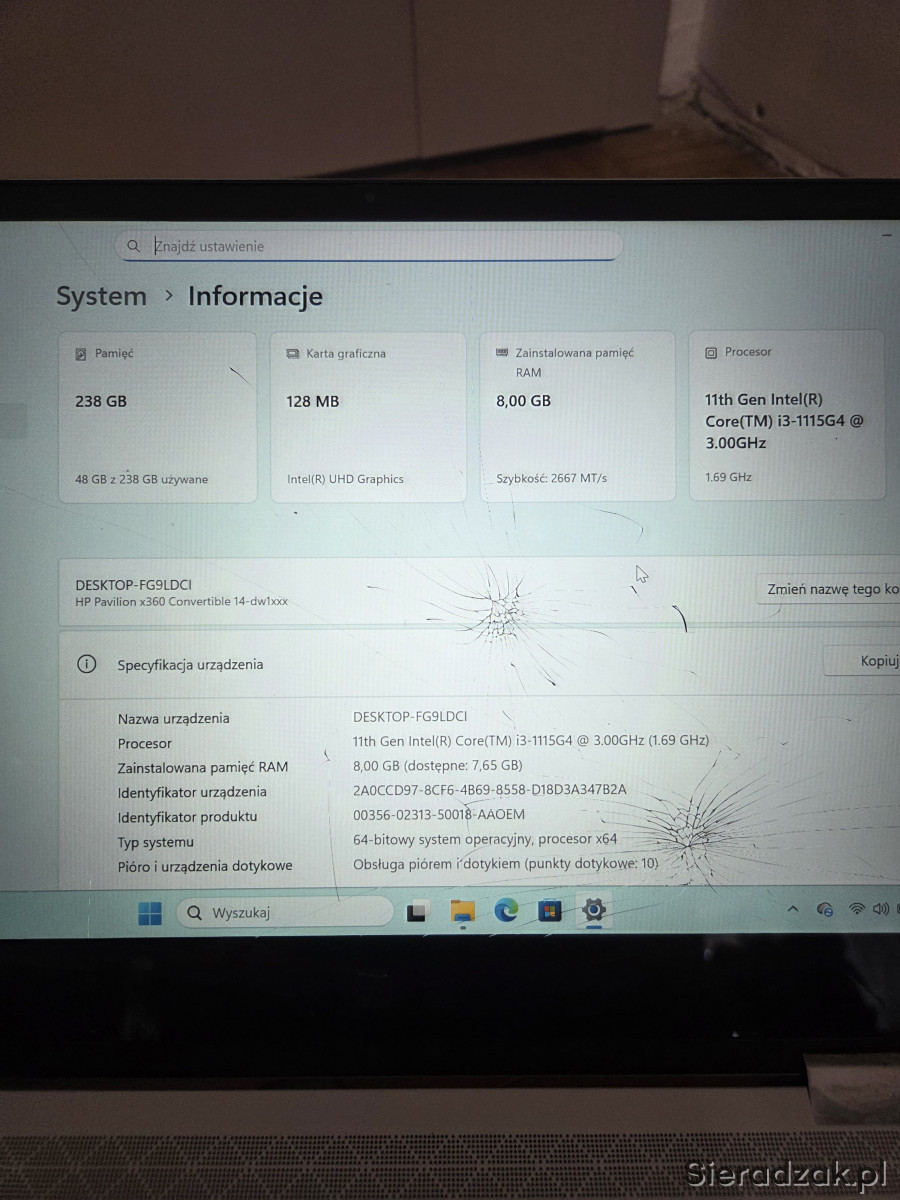Click the volume speaker tray icon
This screenshot has width=900, height=1200.
(880, 909)
